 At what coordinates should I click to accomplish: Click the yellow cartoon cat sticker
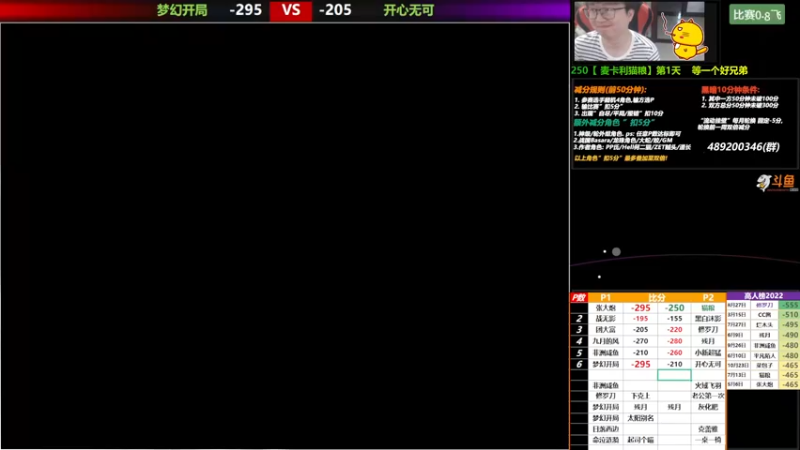(687, 38)
